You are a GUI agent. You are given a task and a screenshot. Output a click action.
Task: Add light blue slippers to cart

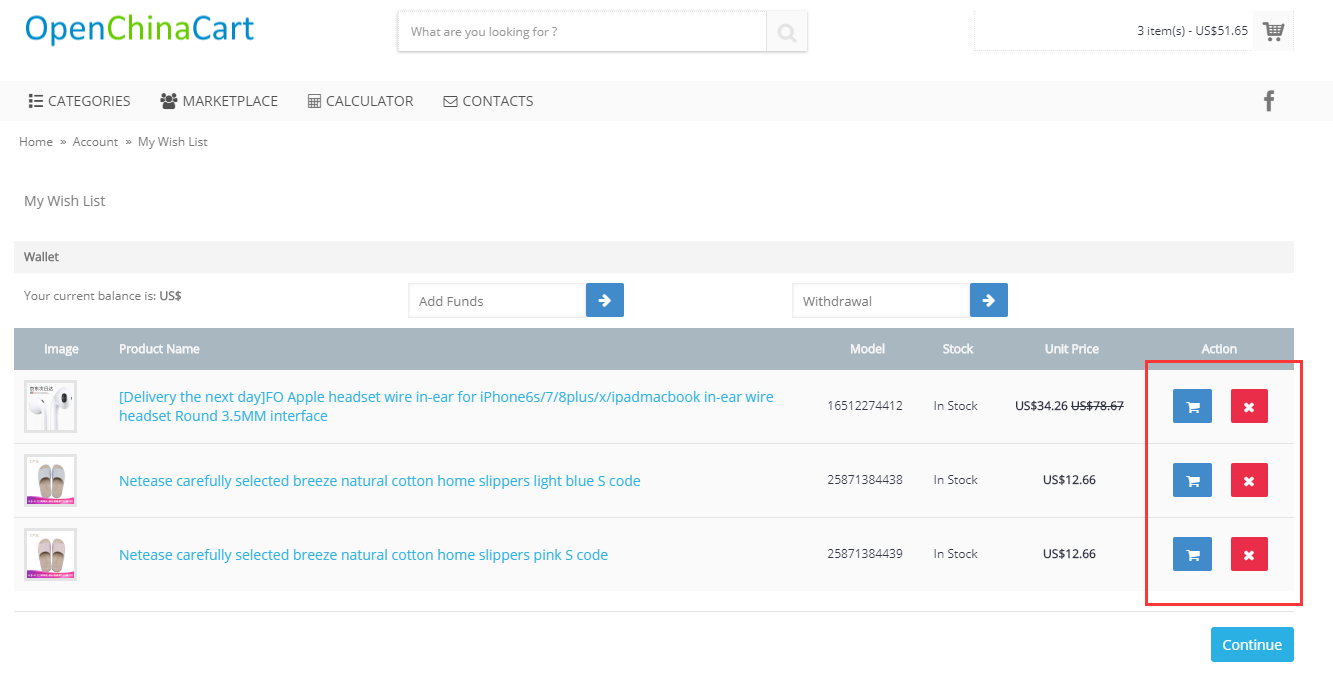point(1192,480)
